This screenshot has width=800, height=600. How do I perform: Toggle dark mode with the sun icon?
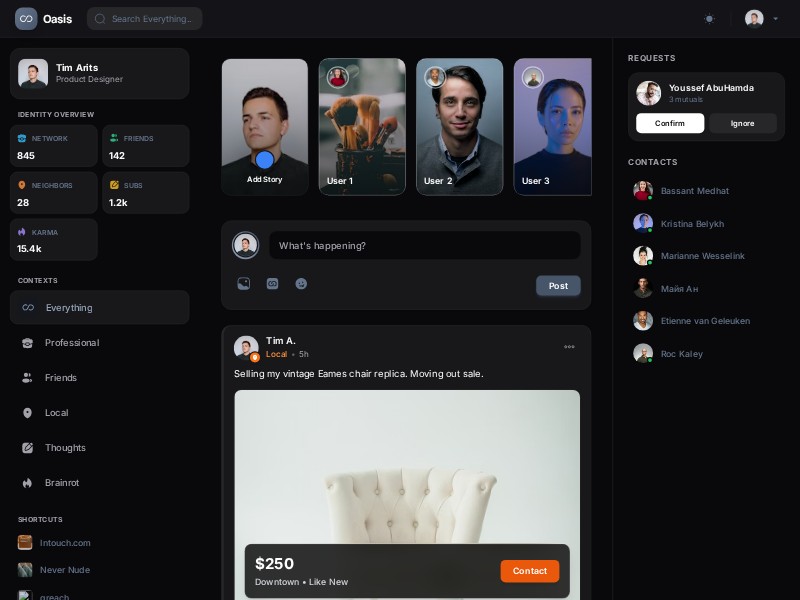pyautogui.click(x=709, y=18)
